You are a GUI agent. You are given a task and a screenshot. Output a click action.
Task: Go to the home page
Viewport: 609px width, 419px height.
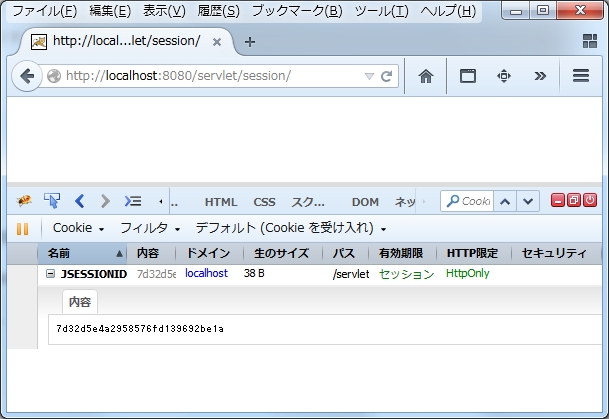coord(426,76)
